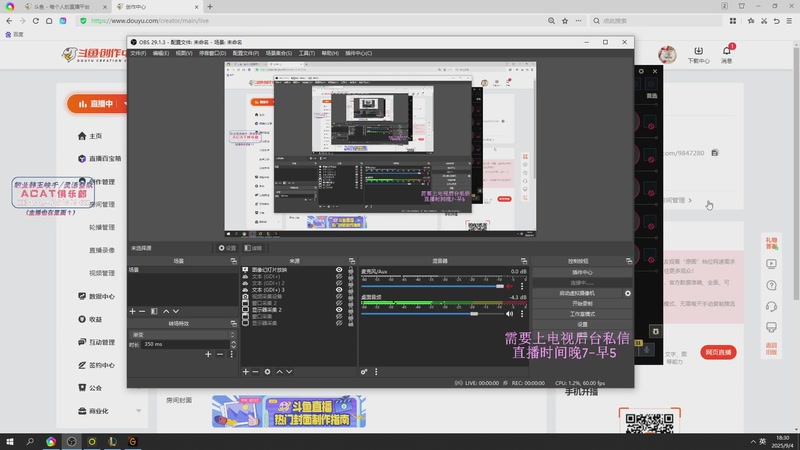Pop out the Scenes dock panel
The image size is (800, 450).
(x=233, y=261)
